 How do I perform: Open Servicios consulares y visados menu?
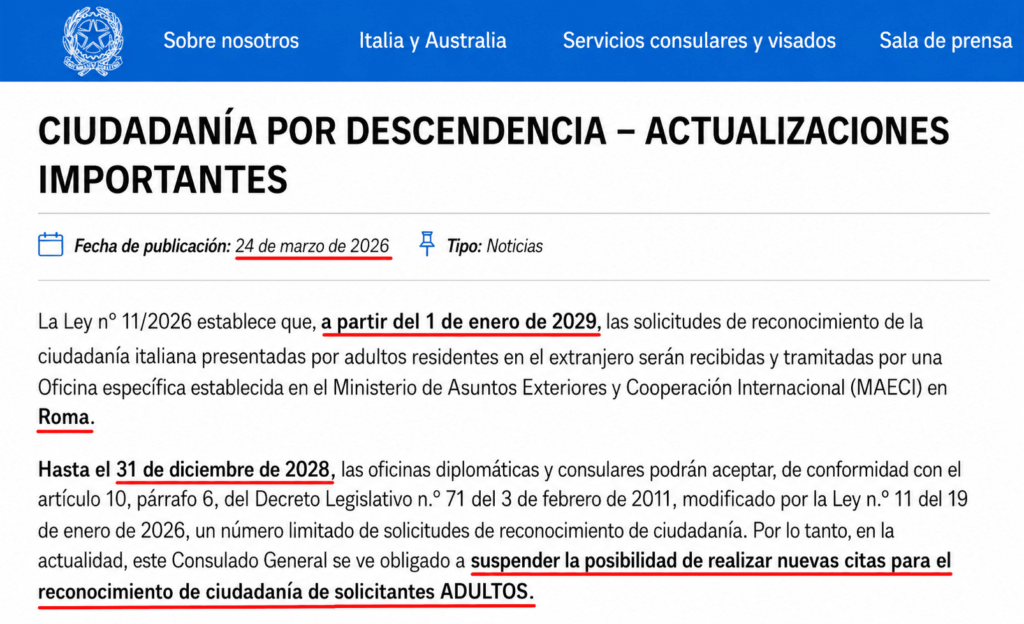[x=699, y=40]
